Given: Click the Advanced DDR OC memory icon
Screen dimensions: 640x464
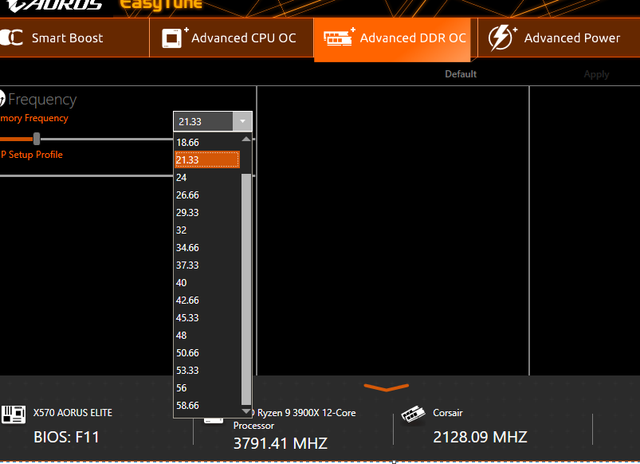Looking at the screenshot, I should coord(338,38).
